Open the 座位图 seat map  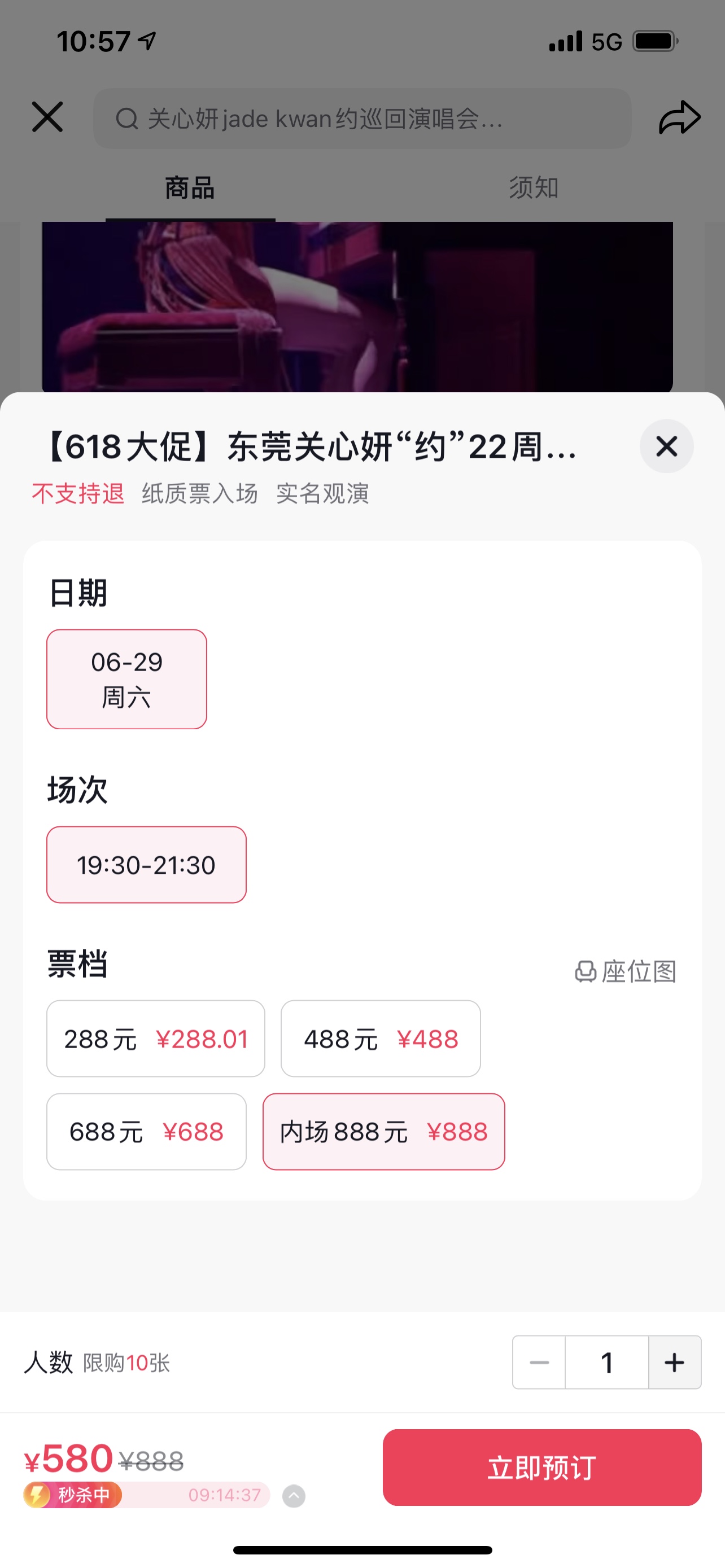pyautogui.click(x=626, y=971)
